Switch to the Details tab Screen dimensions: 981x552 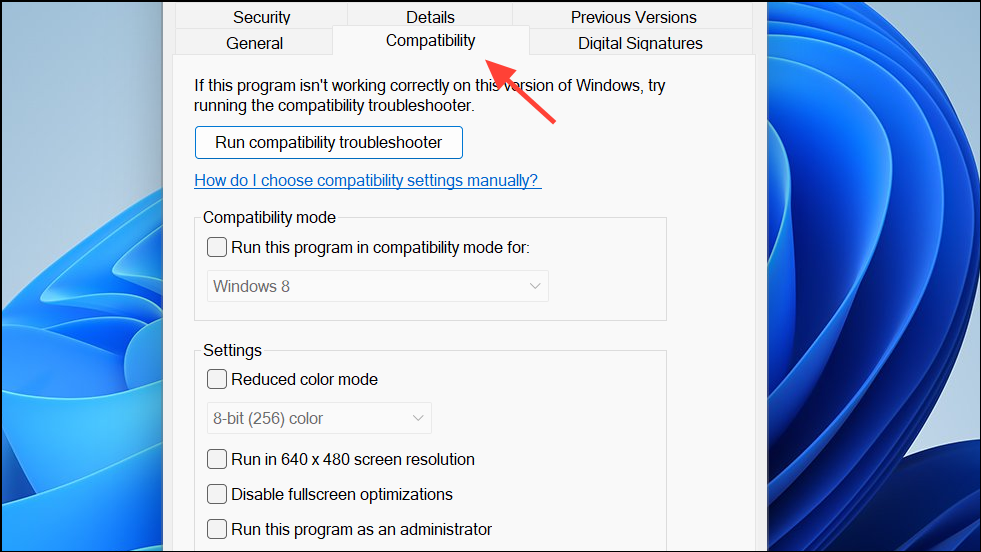click(x=430, y=17)
